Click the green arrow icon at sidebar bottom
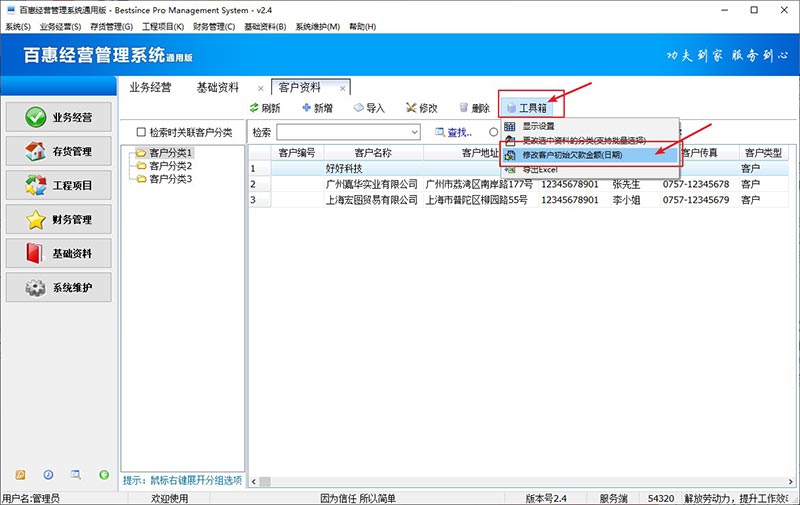The image size is (800, 505). pos(104,475)
